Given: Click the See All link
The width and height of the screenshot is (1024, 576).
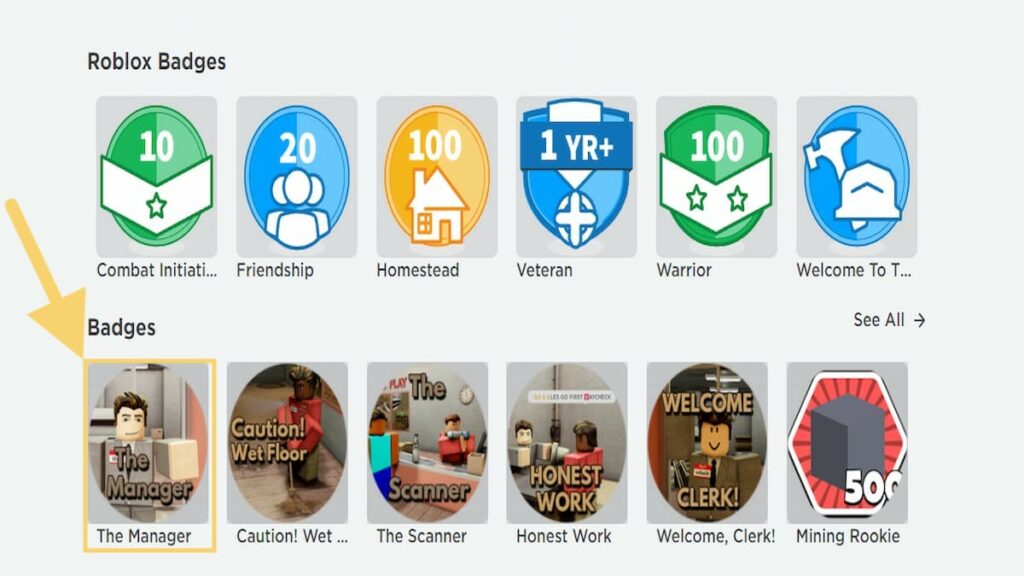Looking at the screenshot, I should 878,320.
